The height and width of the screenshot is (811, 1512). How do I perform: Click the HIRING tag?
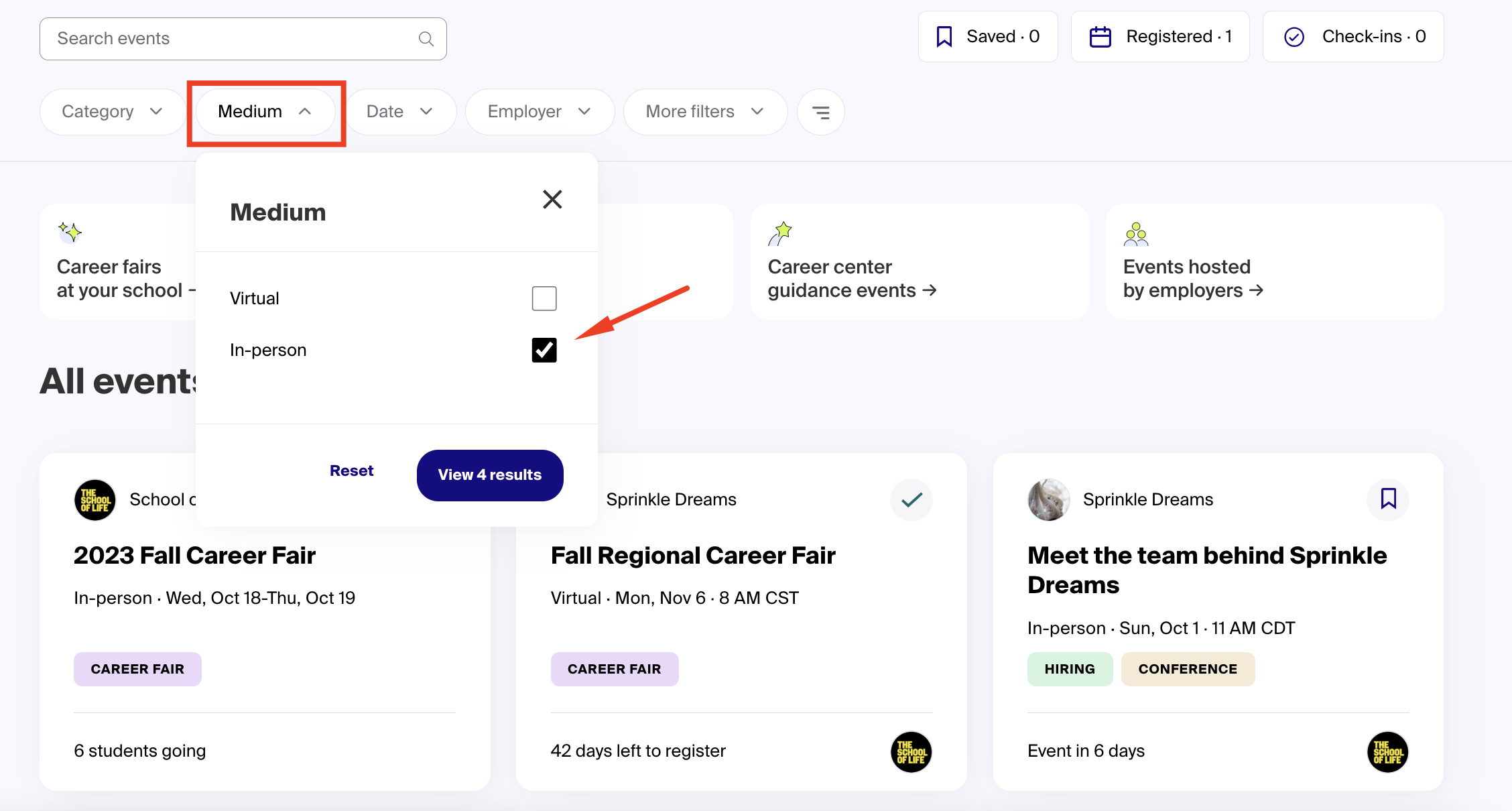click(x=1070, y=669)
